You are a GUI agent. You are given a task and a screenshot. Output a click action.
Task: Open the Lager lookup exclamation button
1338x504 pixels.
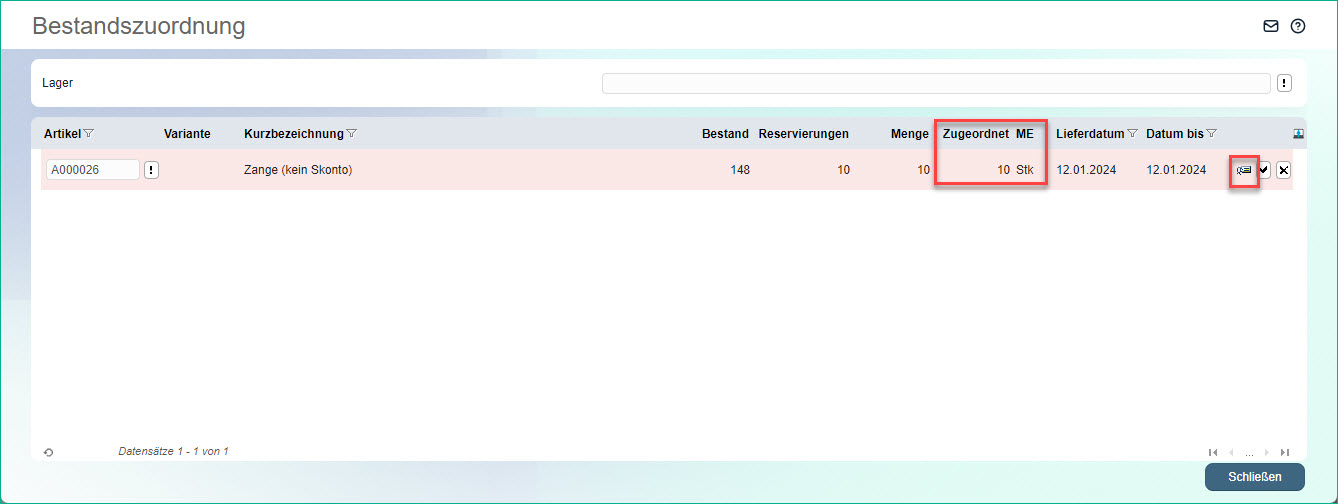[1285, 83]
